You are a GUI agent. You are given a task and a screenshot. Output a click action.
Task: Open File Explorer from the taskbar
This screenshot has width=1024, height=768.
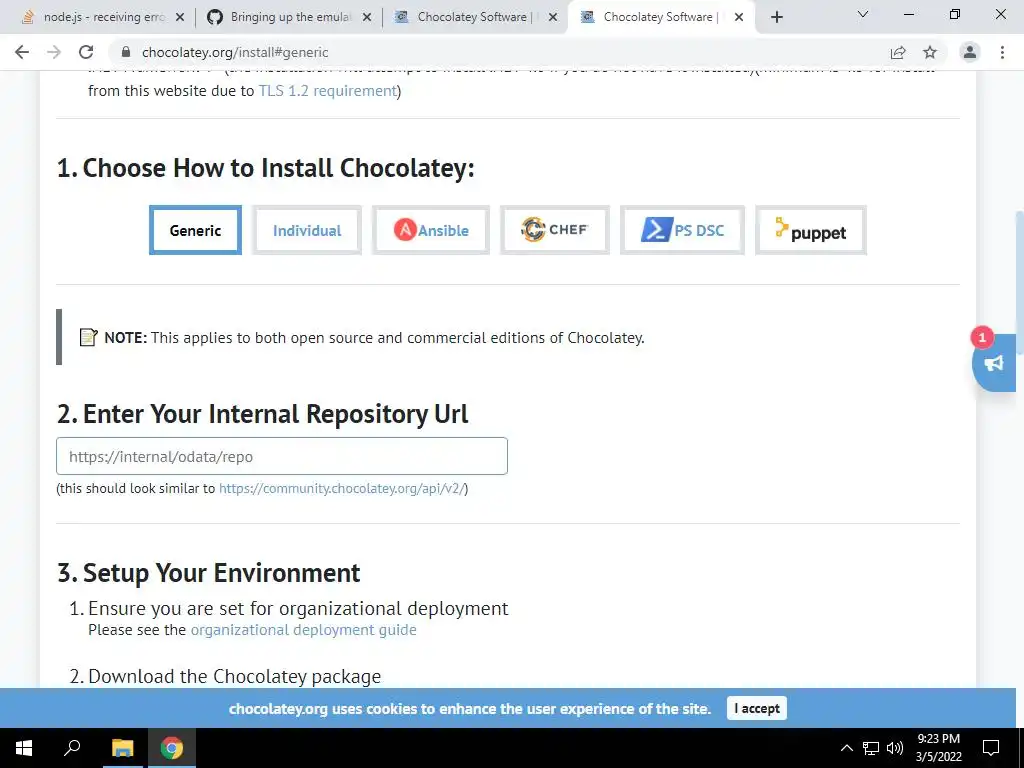122,748
